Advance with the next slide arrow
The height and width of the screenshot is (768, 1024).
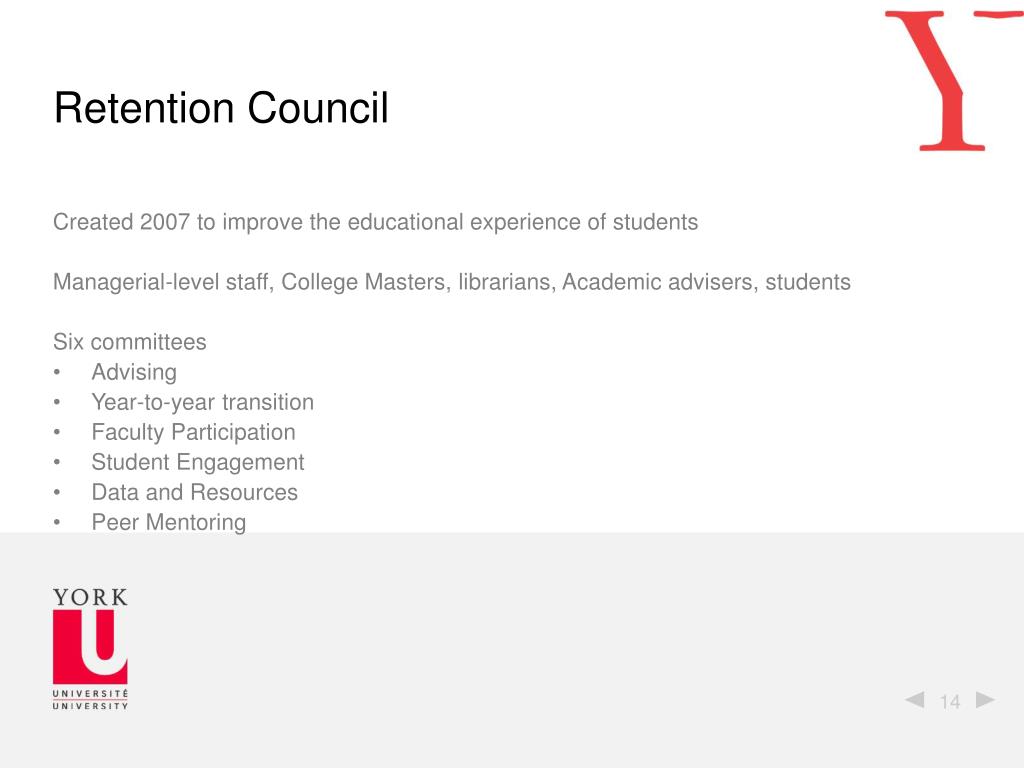coord(985,699)
